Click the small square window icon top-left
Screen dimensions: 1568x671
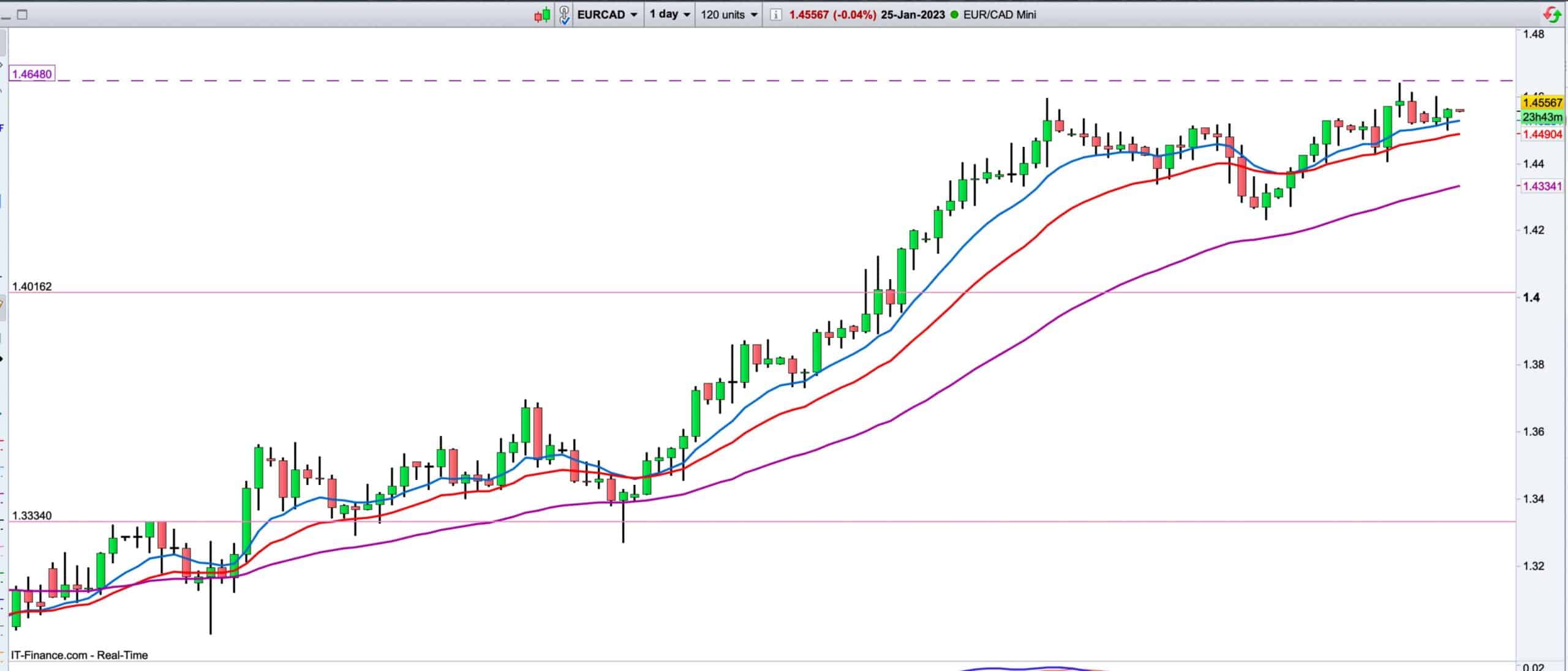pyautogui.click(x=22, y=15)
